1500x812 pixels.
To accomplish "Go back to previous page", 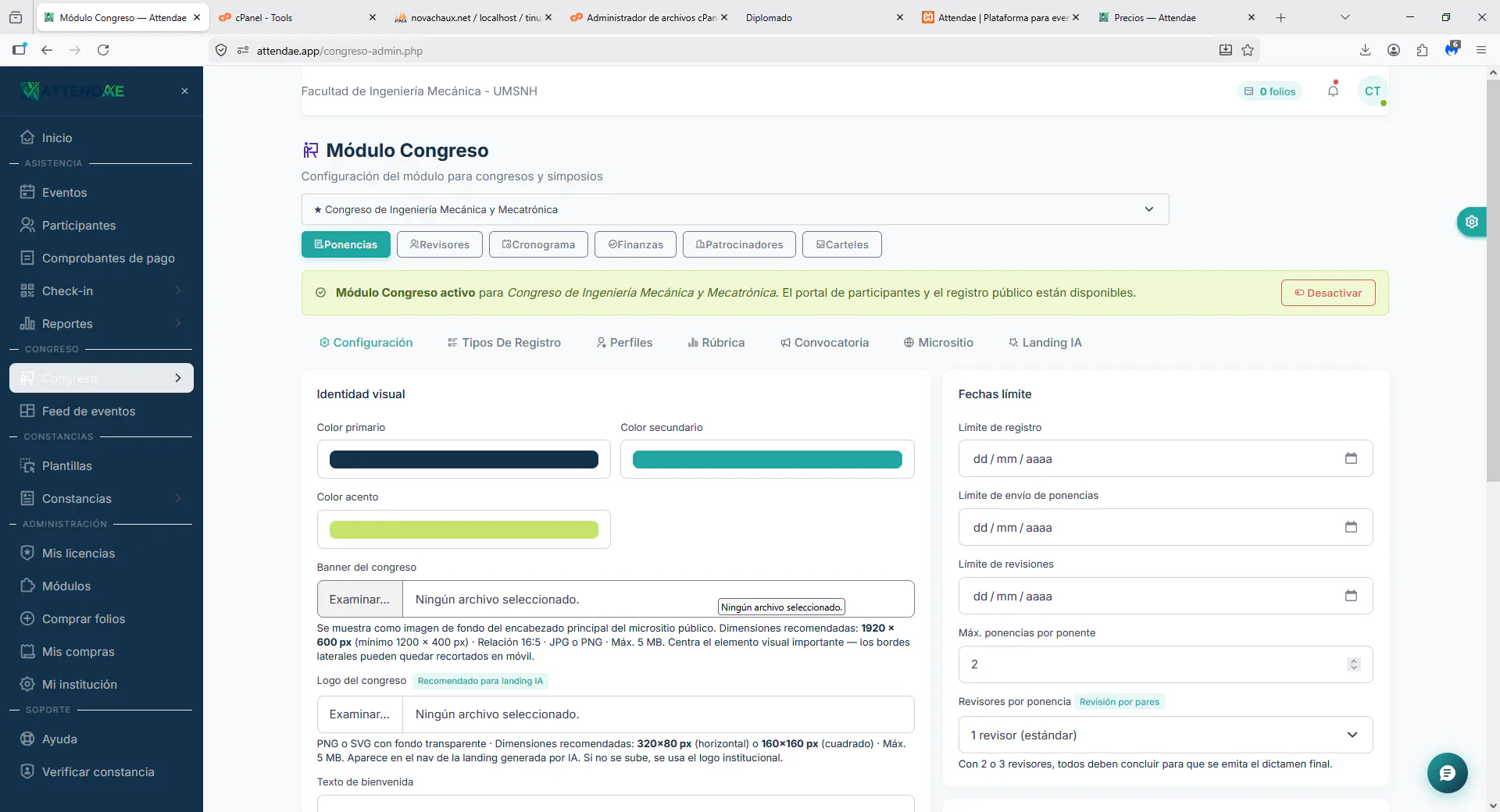I will click(47, 50).
